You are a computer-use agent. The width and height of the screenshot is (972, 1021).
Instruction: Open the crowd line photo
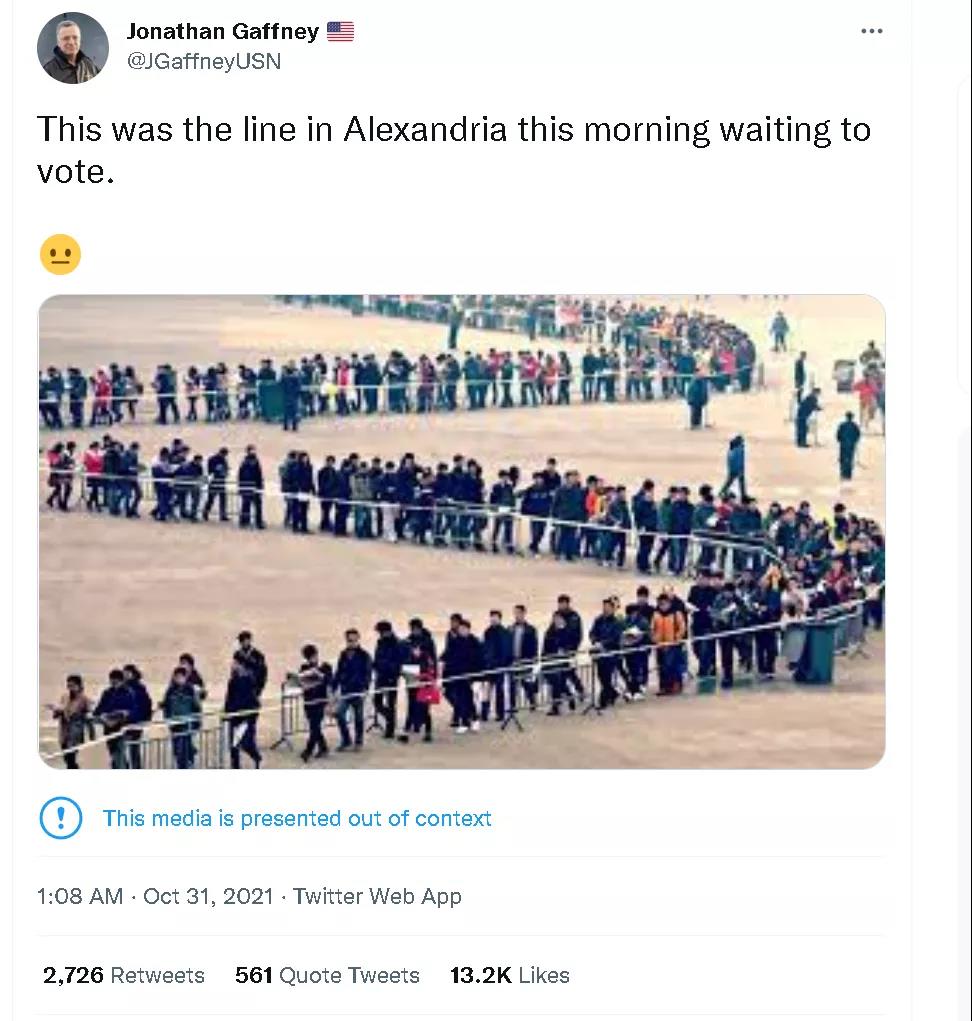[x=462, y=531]
